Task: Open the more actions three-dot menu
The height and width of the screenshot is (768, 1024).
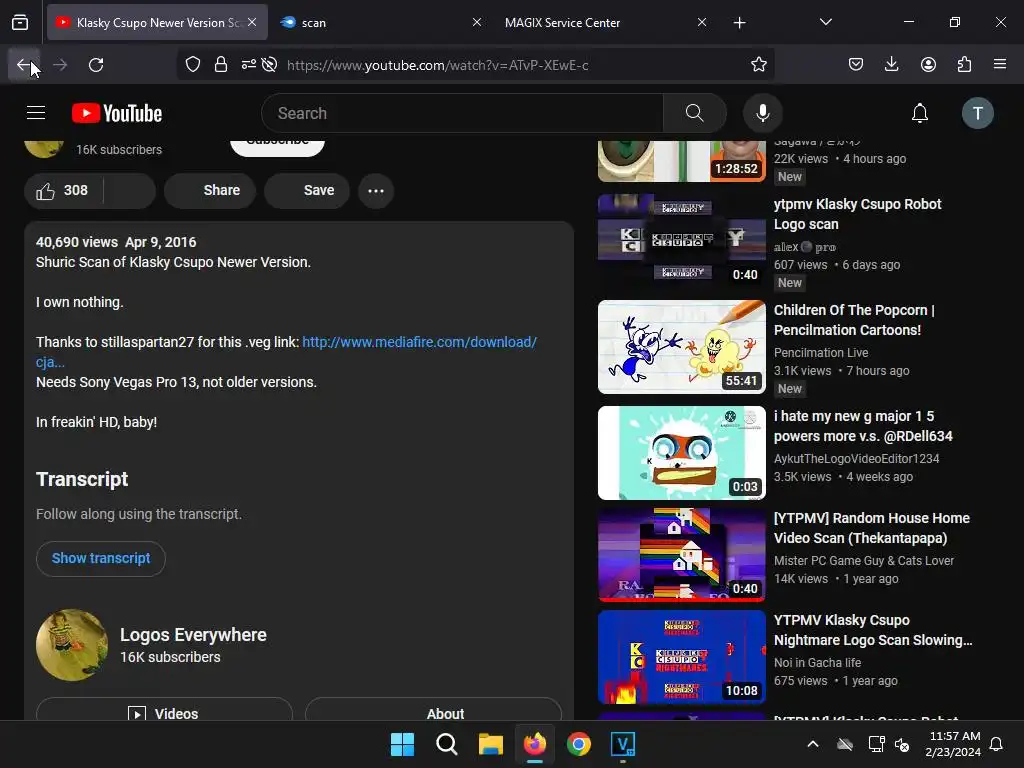Action: point(376,191)
